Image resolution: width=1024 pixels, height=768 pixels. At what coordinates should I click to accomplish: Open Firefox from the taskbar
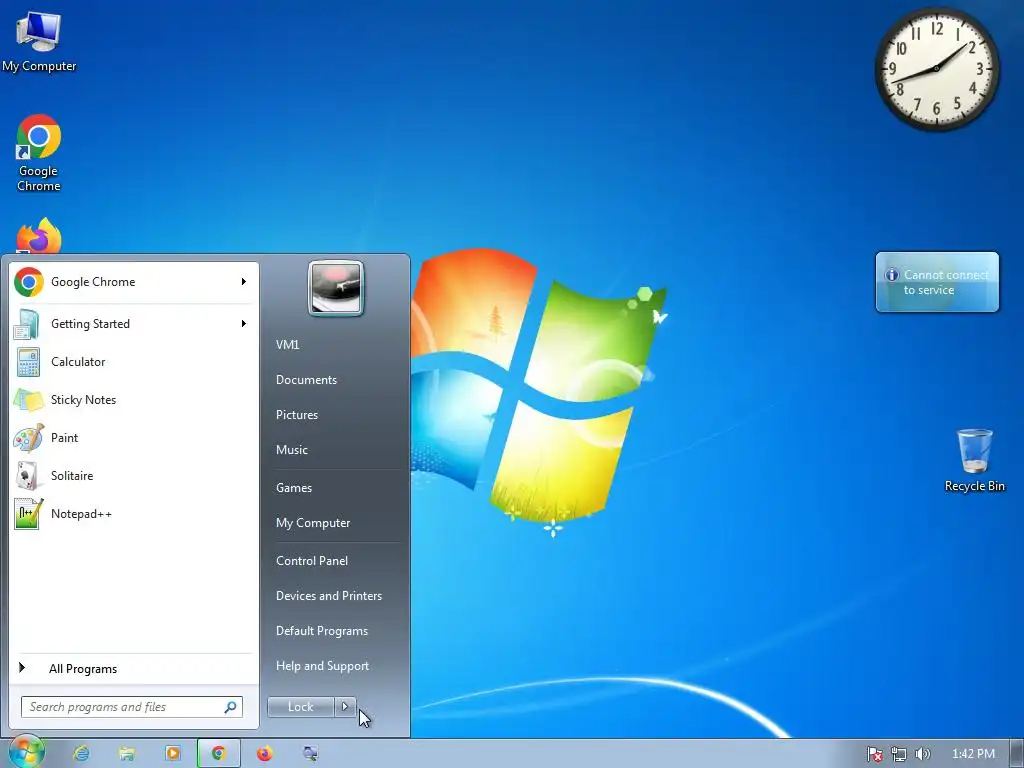[264, 754]
